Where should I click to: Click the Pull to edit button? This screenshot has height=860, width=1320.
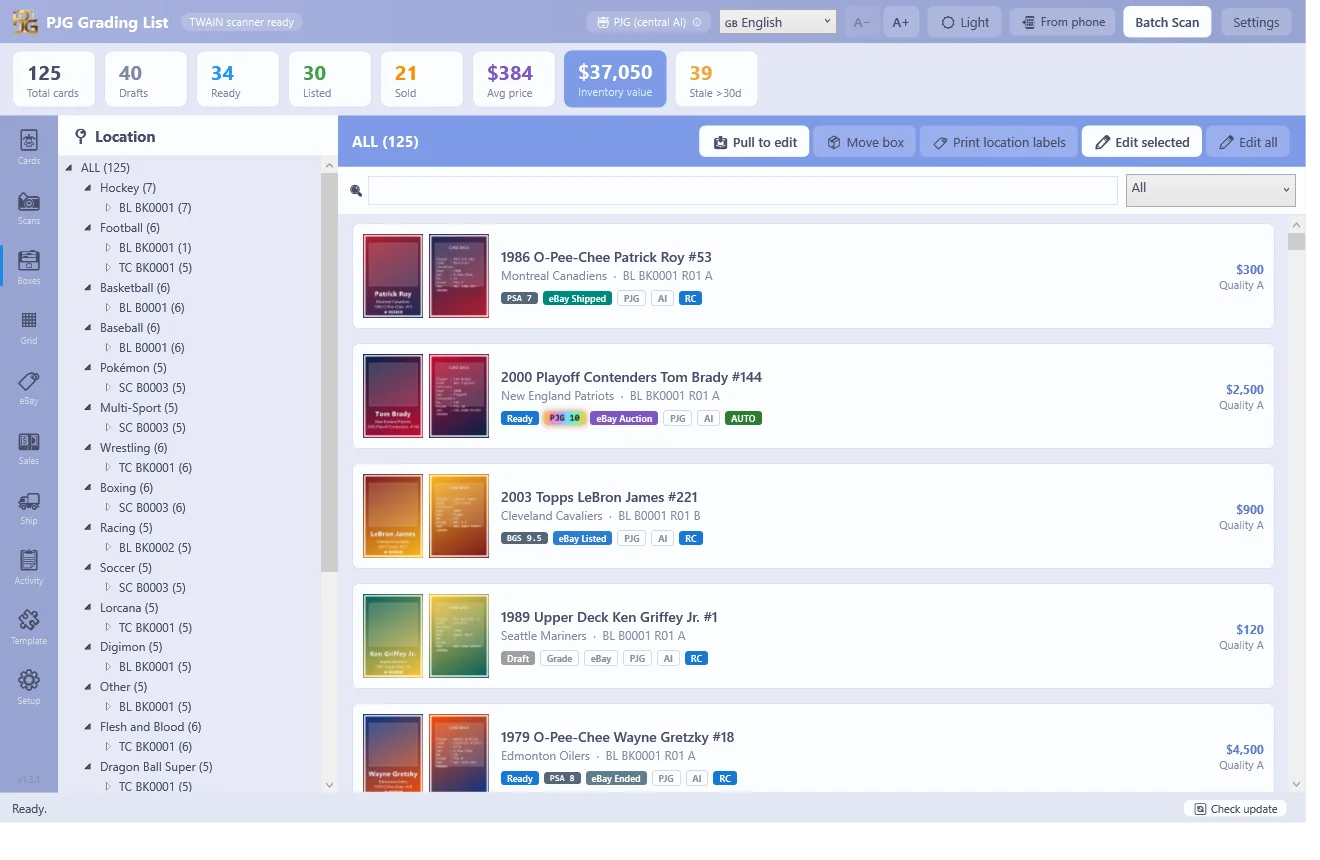[x=754, y=142]
